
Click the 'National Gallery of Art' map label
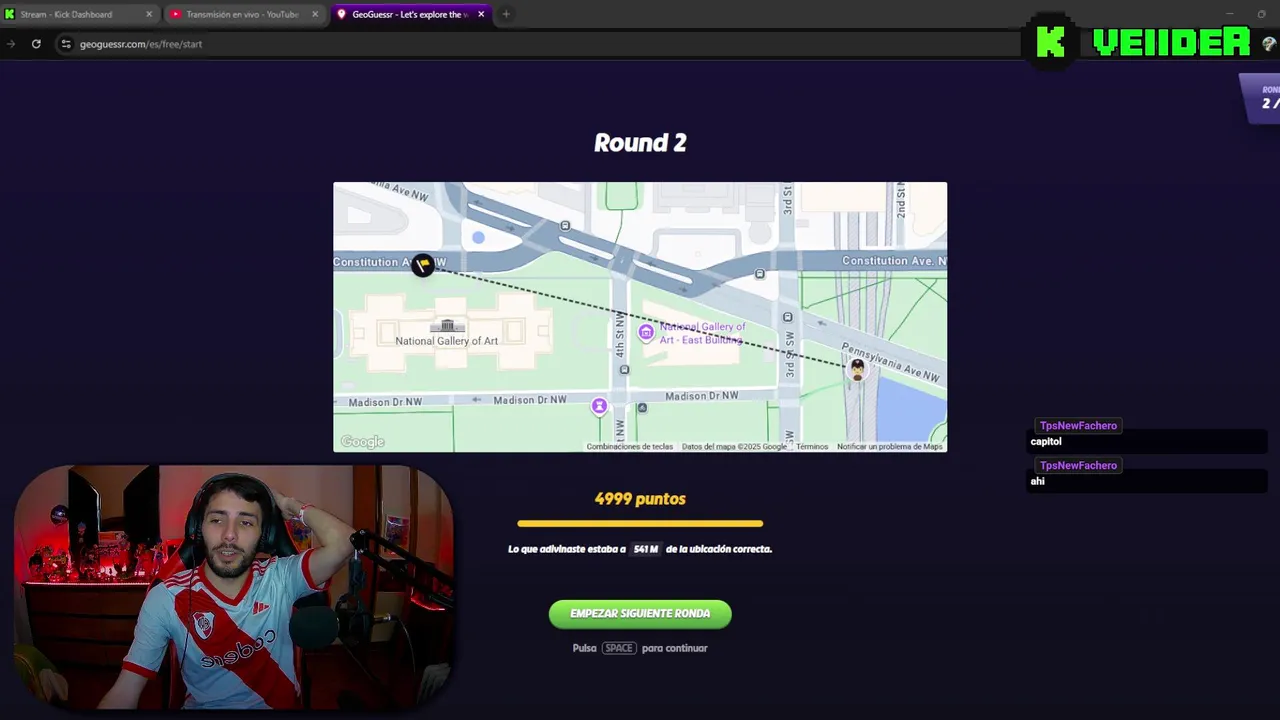[446, 341]
